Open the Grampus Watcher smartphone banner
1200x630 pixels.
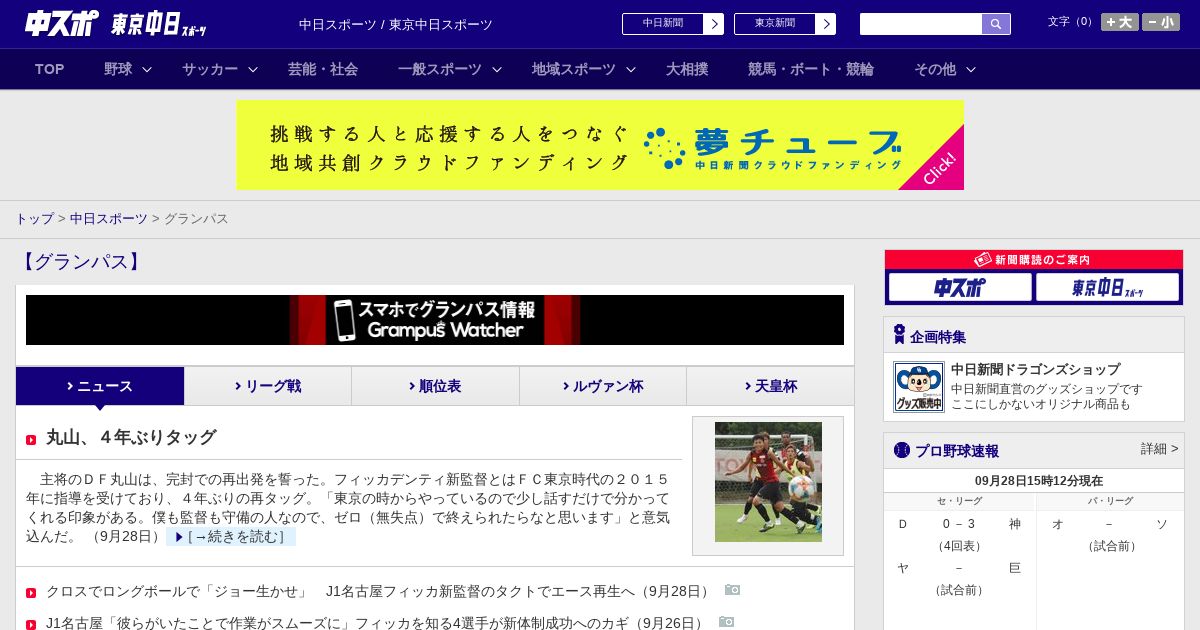tap(435, 320)
